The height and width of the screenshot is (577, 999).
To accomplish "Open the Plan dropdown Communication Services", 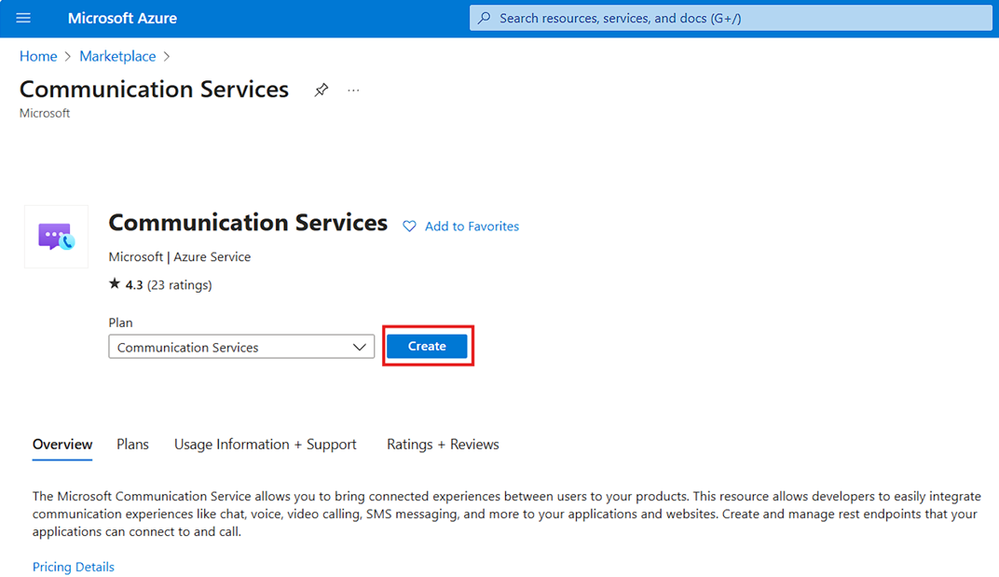I will point(241,347).
